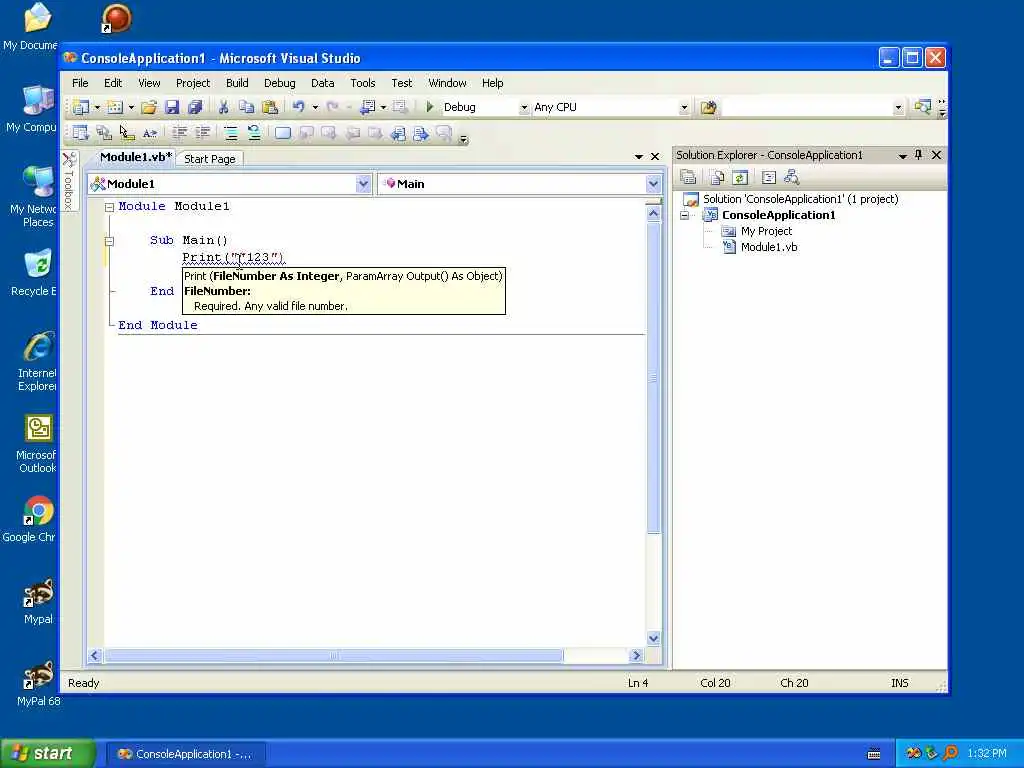Viewport: 1024px width, 768px height.
Task: Cut selection with the scissors icon
Action: tap(223, 107)
